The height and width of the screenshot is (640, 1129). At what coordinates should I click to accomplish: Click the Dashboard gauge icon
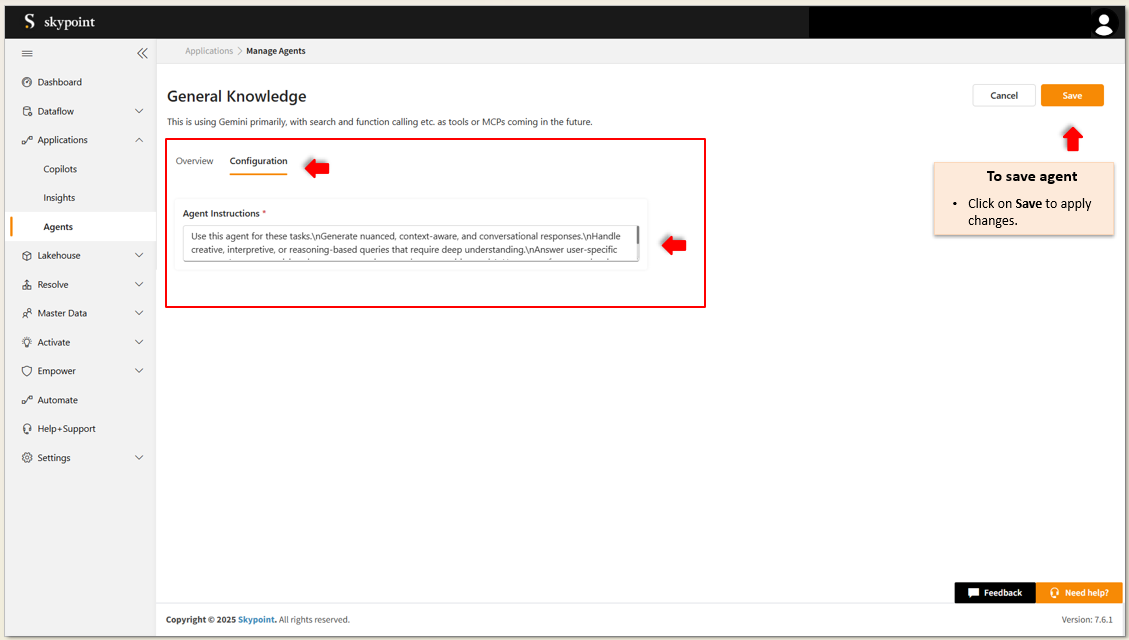pyautogui.click(x=27, y=82)
